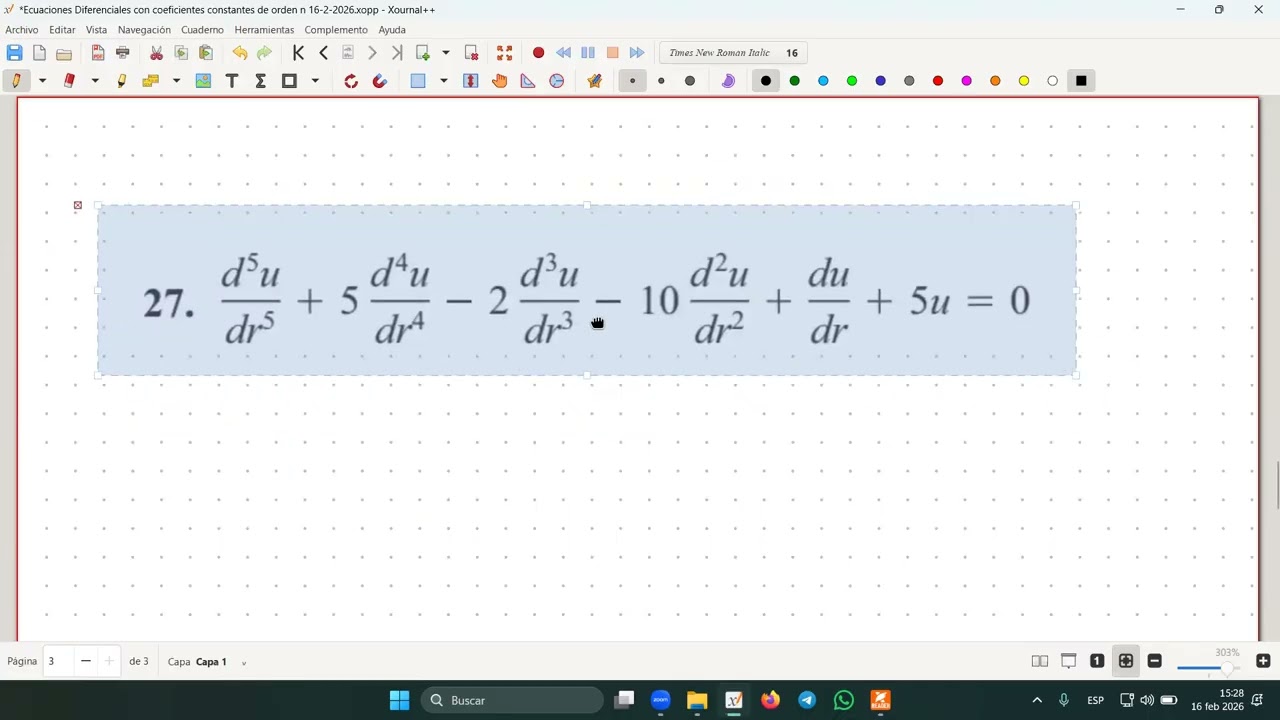Click the page number input field
Image resolution: width=1280 pixels, height=720 pixels.
pyautogui.click(x=59, y=661)
